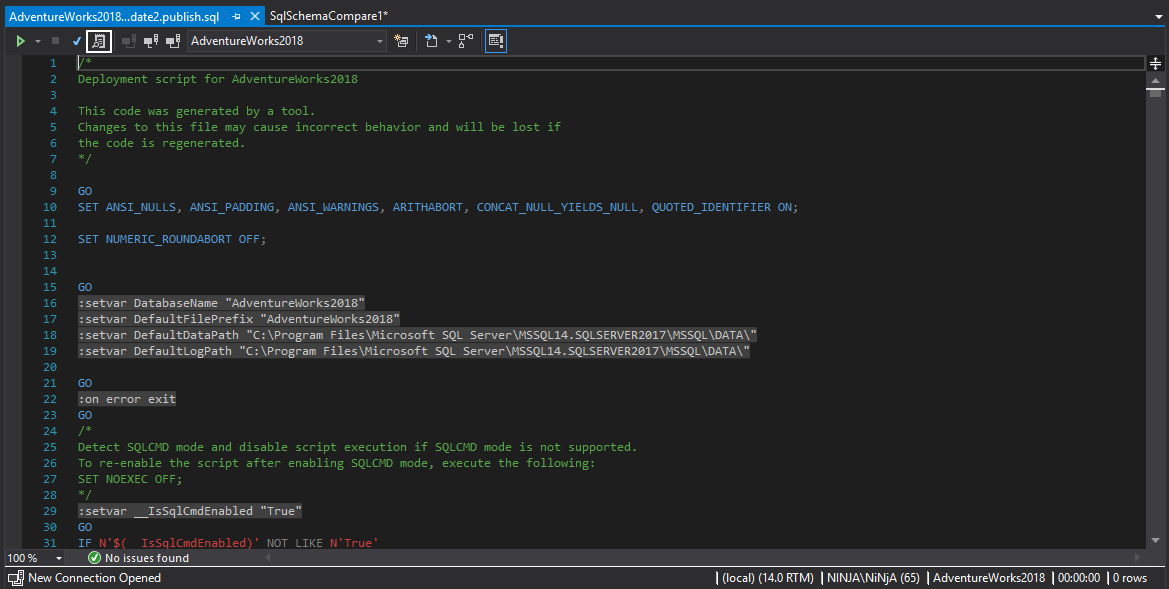Switch to the SqlSchemaCompare1 tab

329,15
